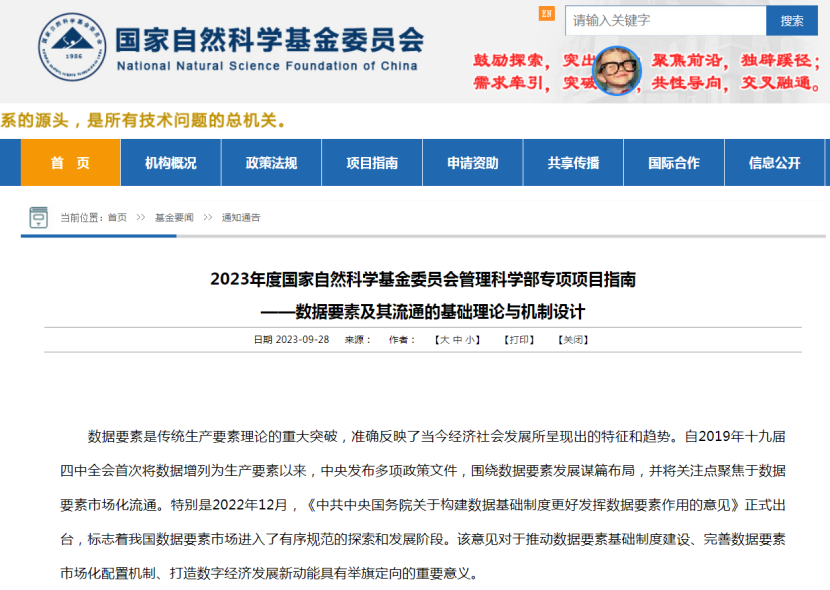Viewport: 830px width, 590px height.
Task: Type in the keyword search box
Action: (664, 20)
